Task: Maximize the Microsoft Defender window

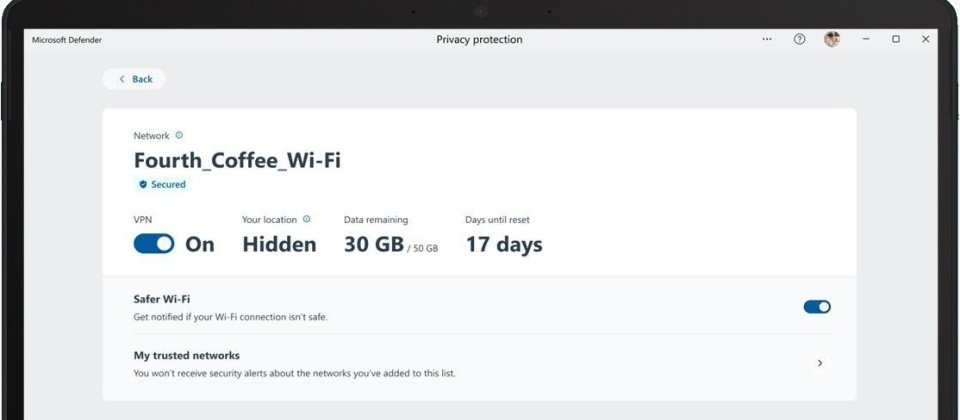Action: [896, 39]
